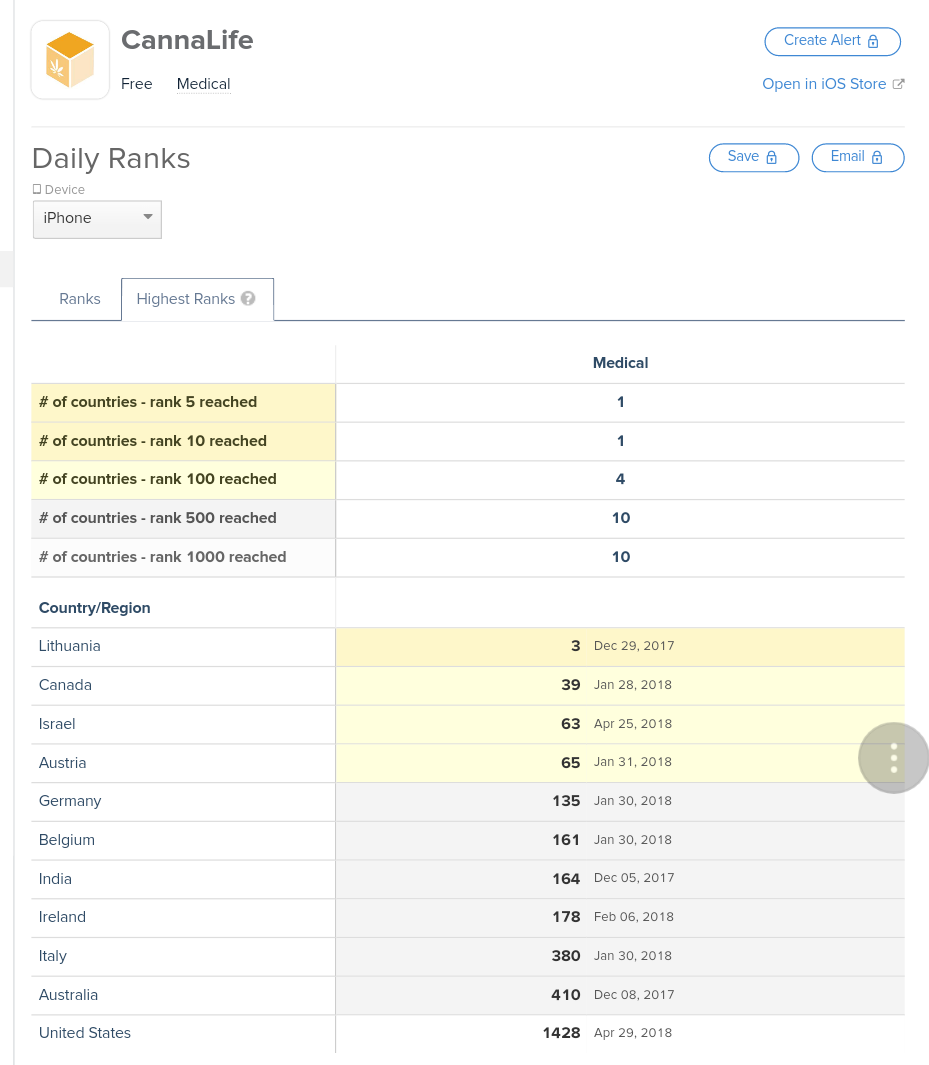Image resolution: width=929 pixels, height=1065 pixels.
Task: Open the floating three-dot menu button
Action: (893, 758)
